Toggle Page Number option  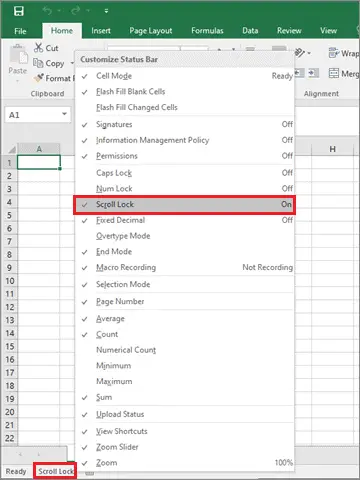tap(185, 302)
